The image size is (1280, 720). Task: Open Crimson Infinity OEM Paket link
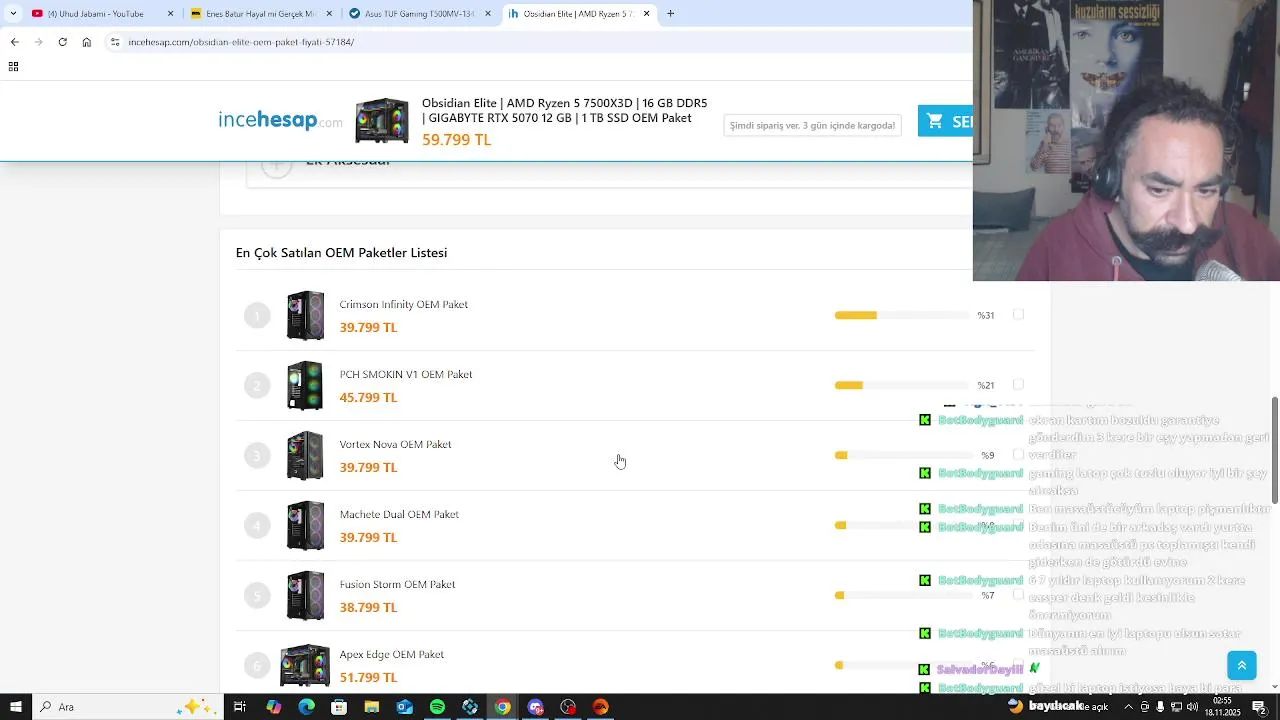coord(403,304)
